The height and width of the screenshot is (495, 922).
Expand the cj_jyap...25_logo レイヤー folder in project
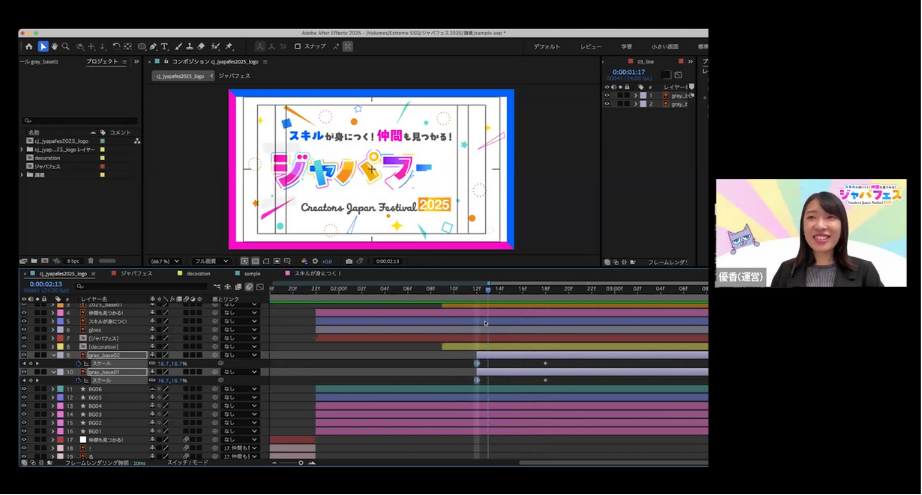pyautogui.click(x=22, y=150)
